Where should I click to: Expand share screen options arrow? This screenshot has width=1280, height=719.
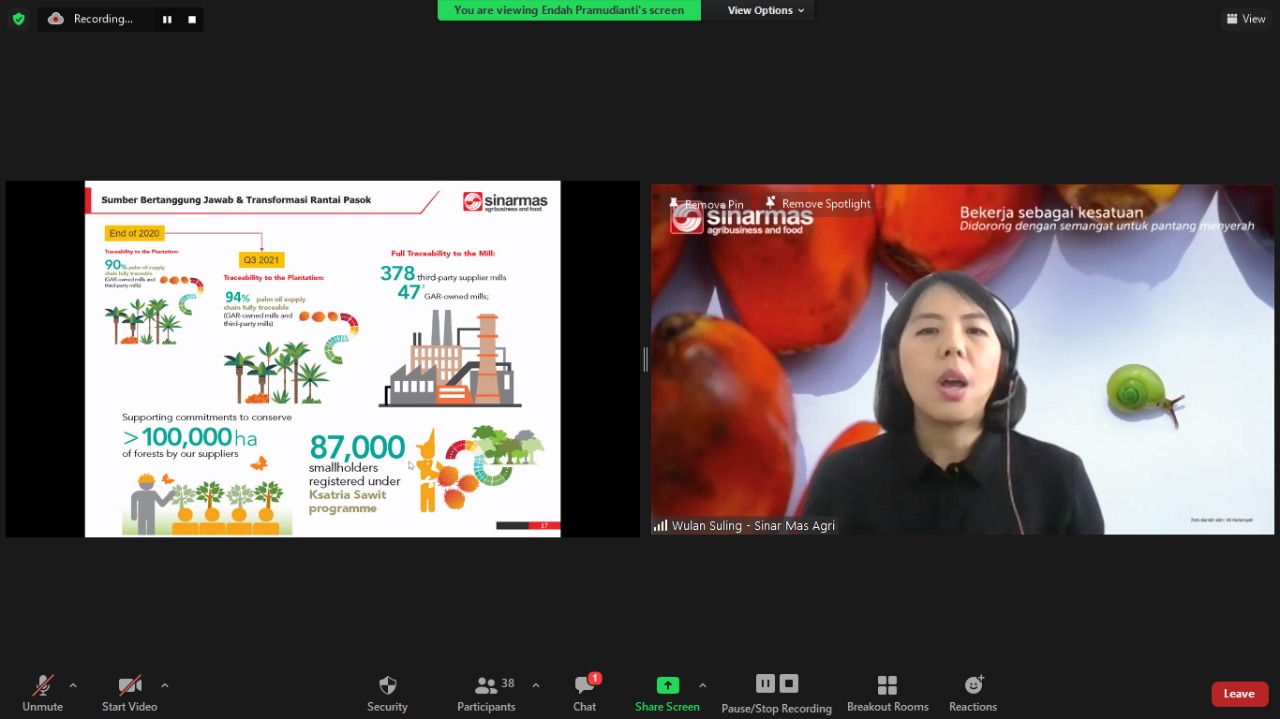point(702,686)
